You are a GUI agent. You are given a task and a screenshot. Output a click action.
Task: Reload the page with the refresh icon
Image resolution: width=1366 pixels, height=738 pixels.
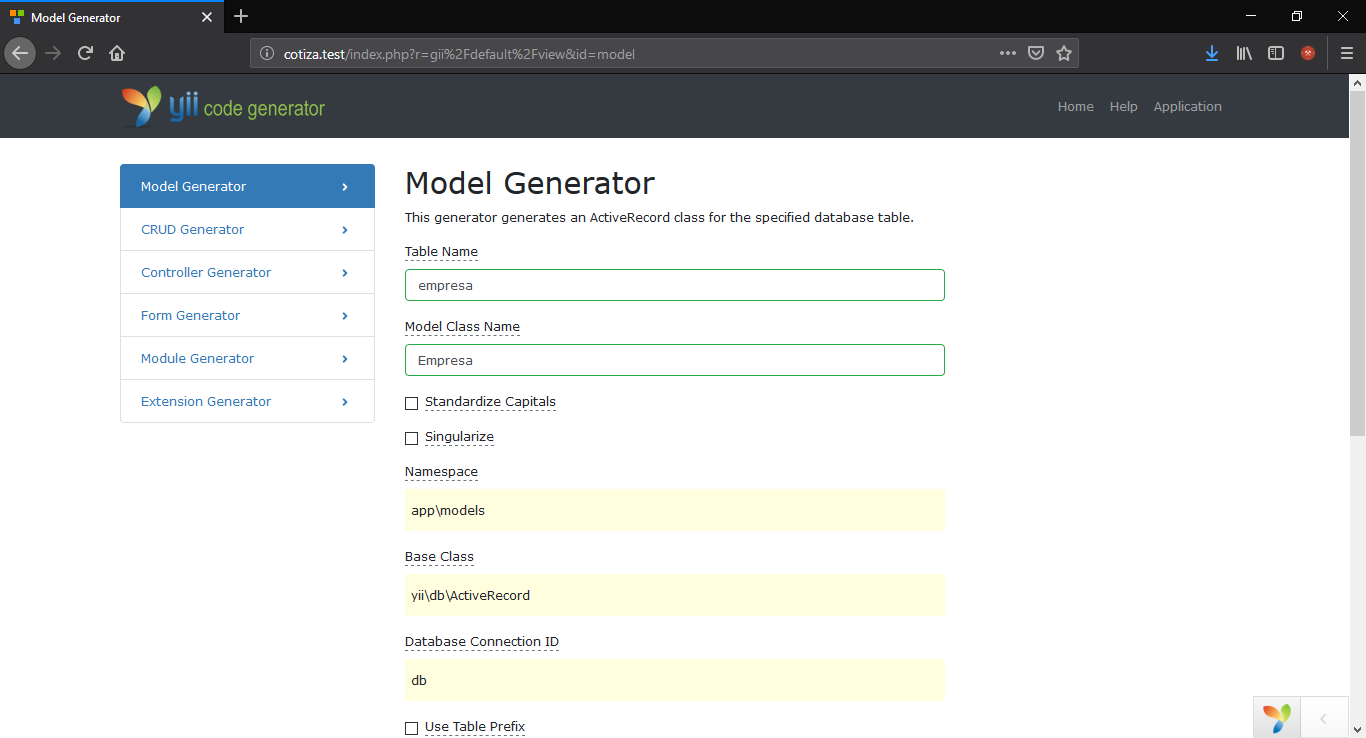tap(86, 53)
